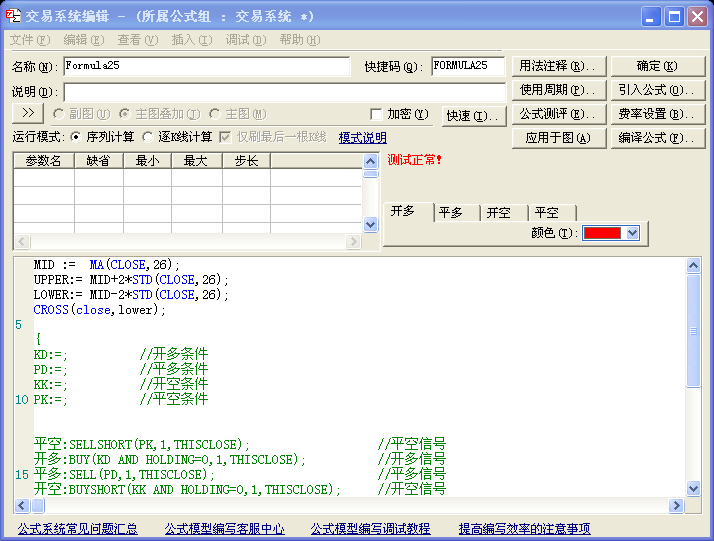Click 引入公式(O) button
The height and width of the screenshot is (541, 714).
pos(658,90)
